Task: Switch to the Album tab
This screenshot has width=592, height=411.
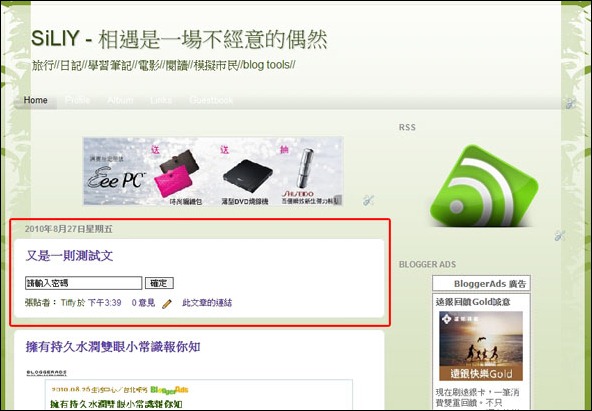Action: [120, 100]
